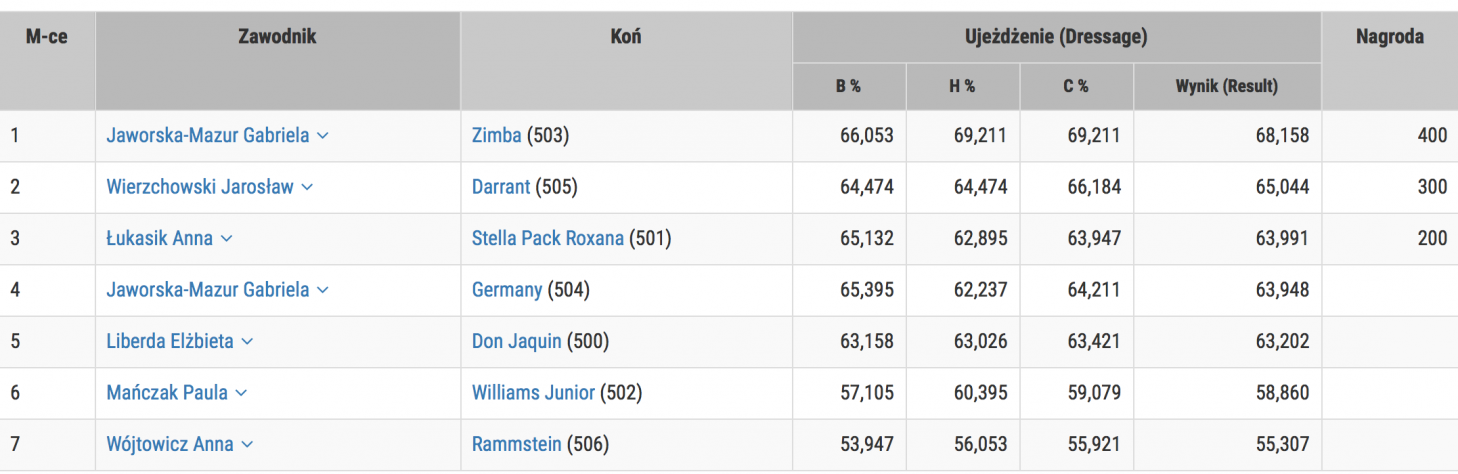Expand chevron beside Łukasik Anna
The height and width of the screenshot is (474, 1458).
coord(226,239)
